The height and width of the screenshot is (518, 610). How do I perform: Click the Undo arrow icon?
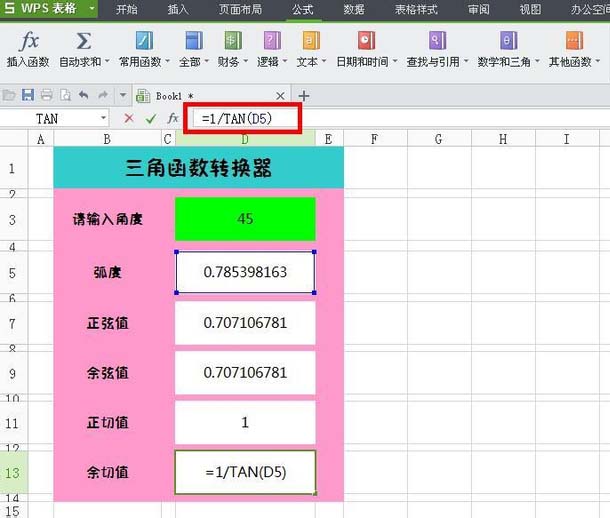pos(84,94)
